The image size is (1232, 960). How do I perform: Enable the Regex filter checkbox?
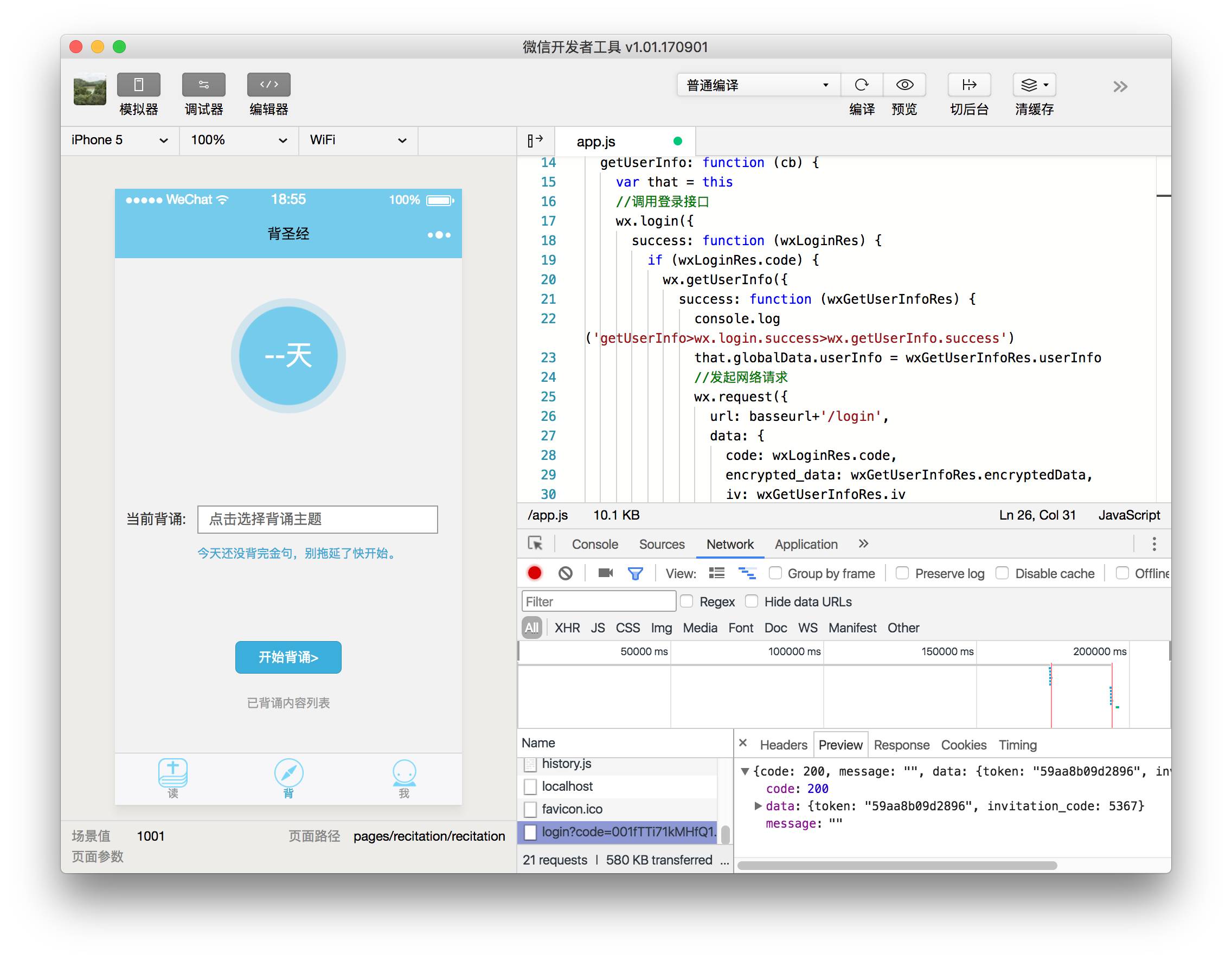click(686, 601)
